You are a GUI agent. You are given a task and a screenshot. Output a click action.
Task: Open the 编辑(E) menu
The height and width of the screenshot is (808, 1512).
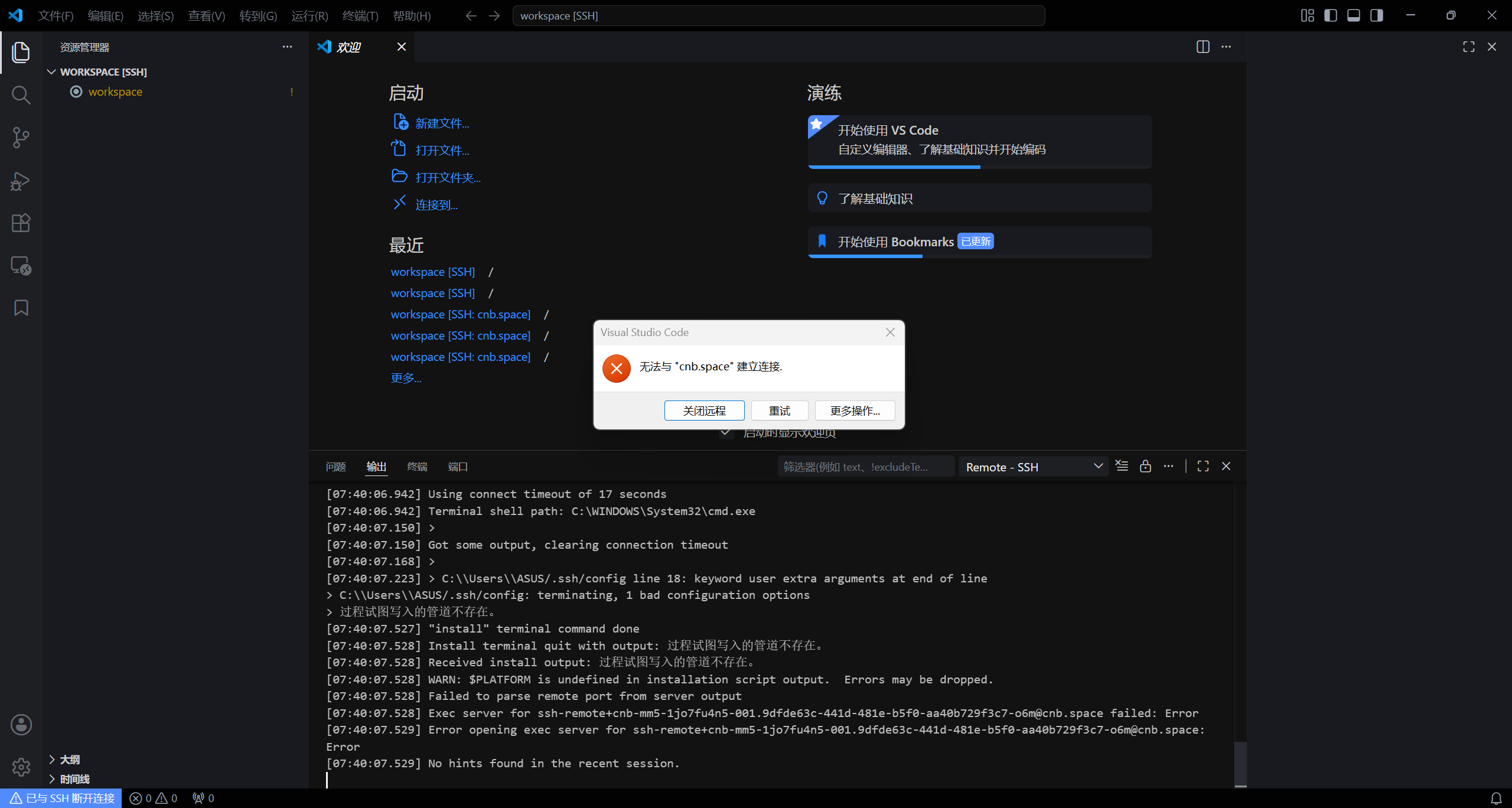(106, 16)
